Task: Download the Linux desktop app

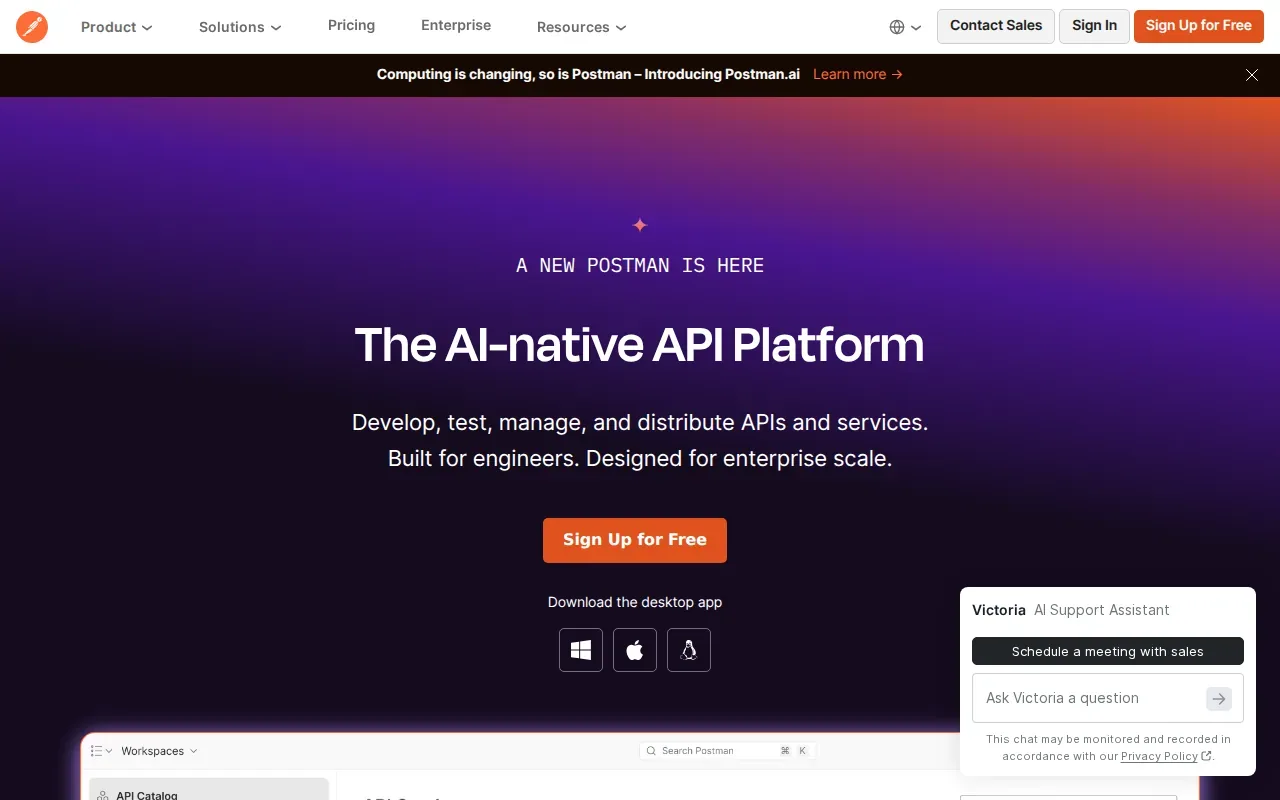Action: pos(689,650)
